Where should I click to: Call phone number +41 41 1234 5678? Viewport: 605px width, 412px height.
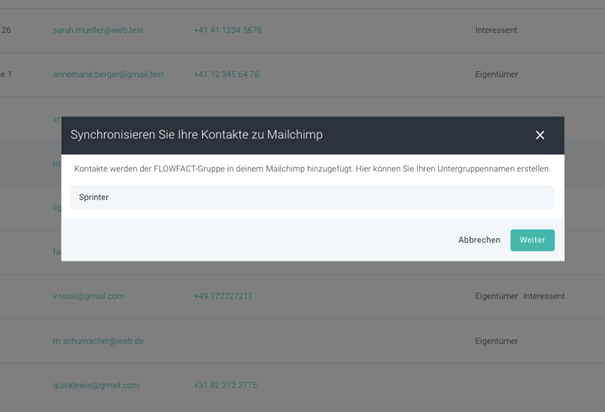(x=227, y=30)
